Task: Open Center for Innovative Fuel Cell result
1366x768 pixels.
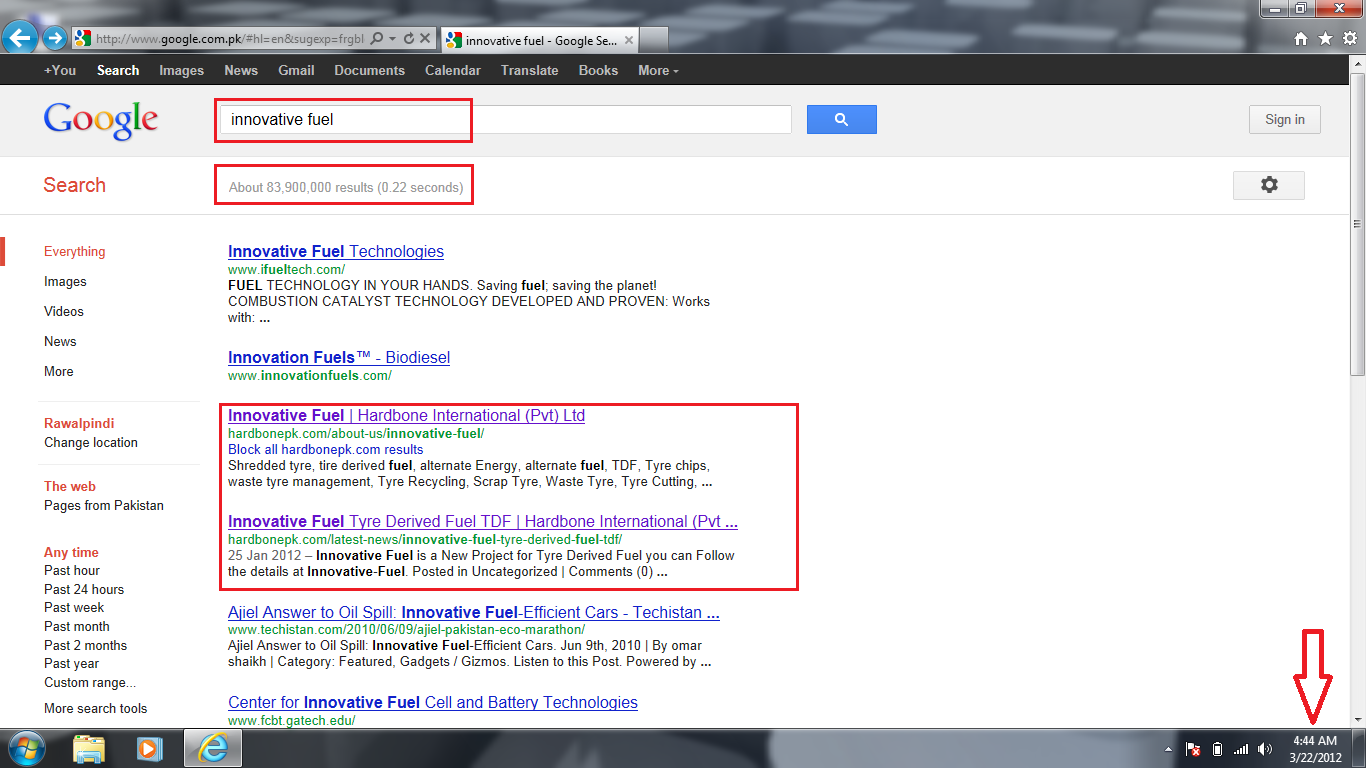Action: point(433,703)
